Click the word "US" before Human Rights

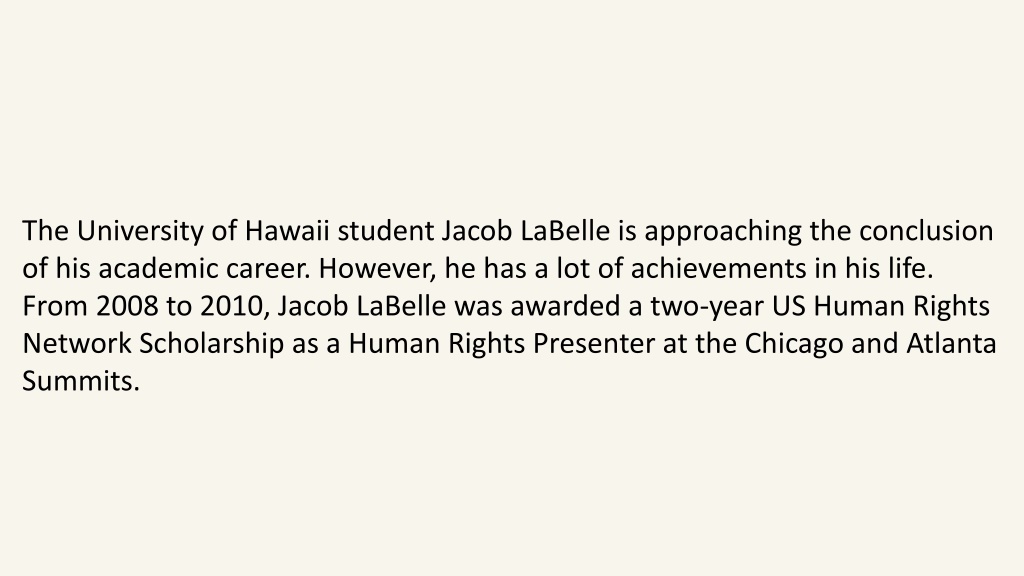click(789, 306)
